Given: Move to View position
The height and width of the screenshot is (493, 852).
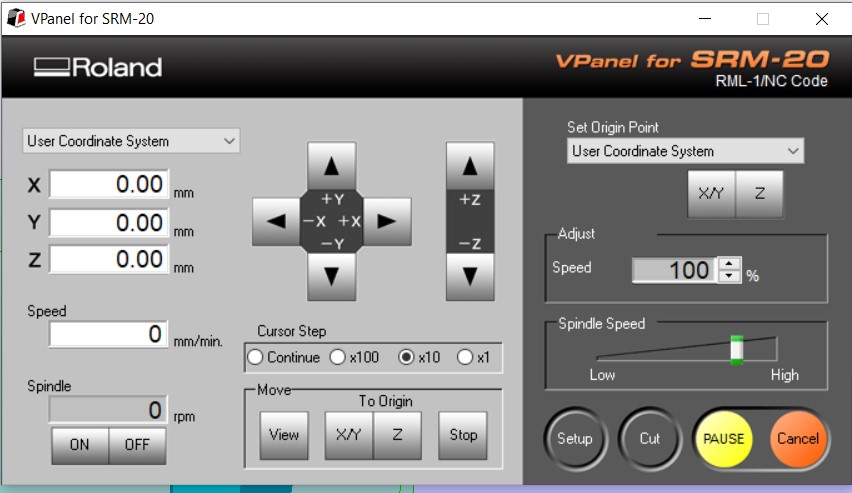Looking at the screenshot, I should [x=284, y=435].
